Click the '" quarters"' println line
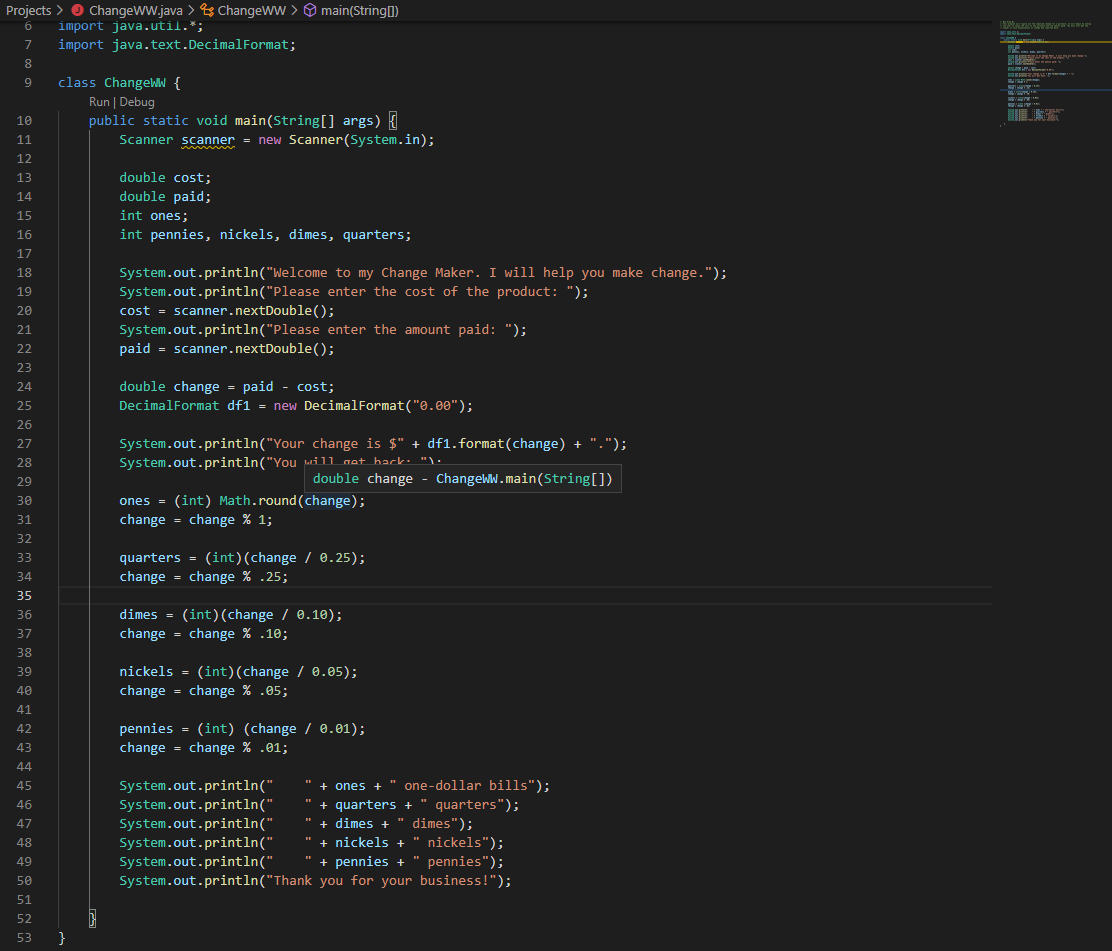The width and height of the screenshot is (1112, 951). tap(319, 805)
